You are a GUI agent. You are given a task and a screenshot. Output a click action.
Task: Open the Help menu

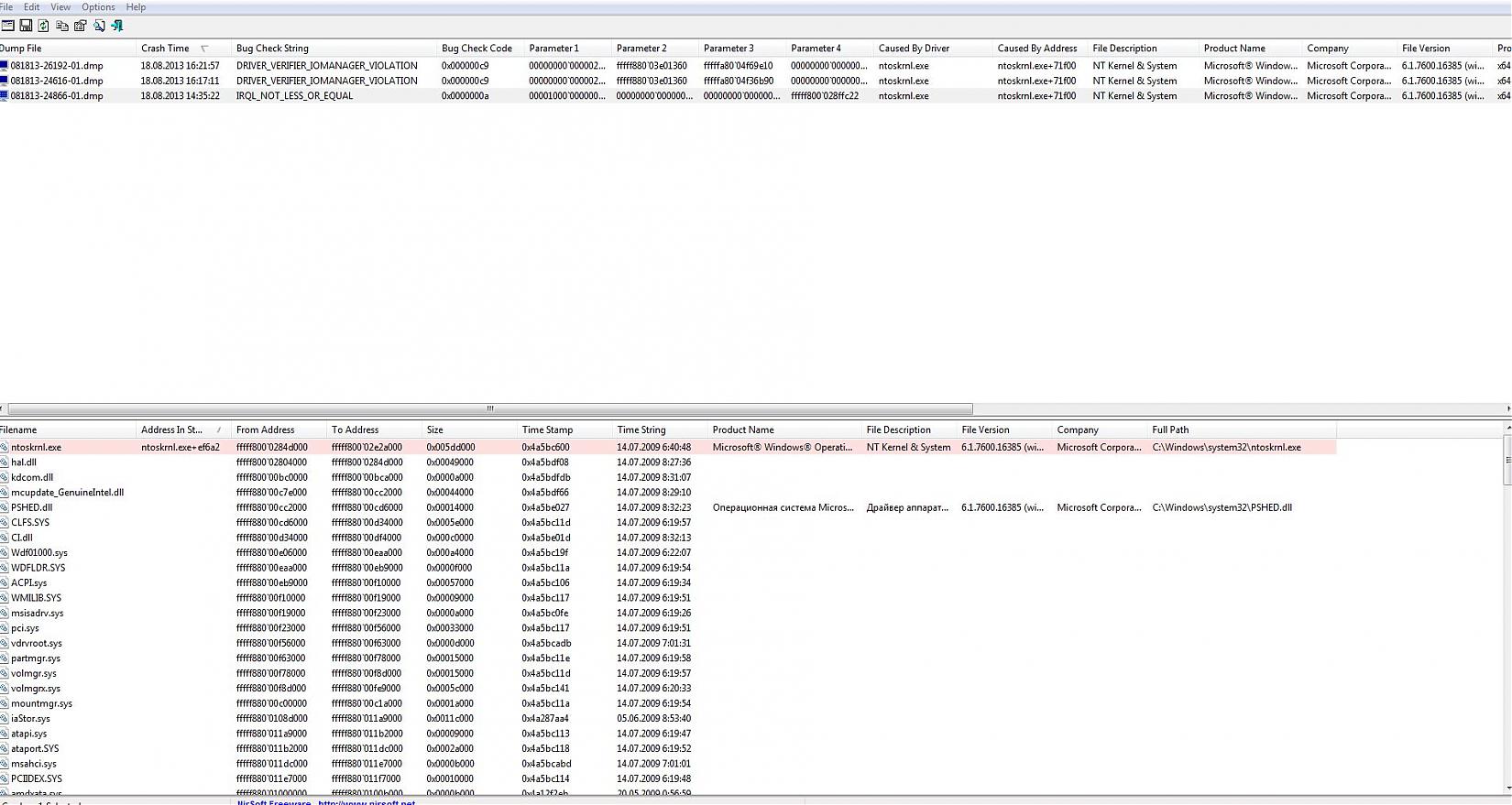pyautogui.click(x=136, y=7)
